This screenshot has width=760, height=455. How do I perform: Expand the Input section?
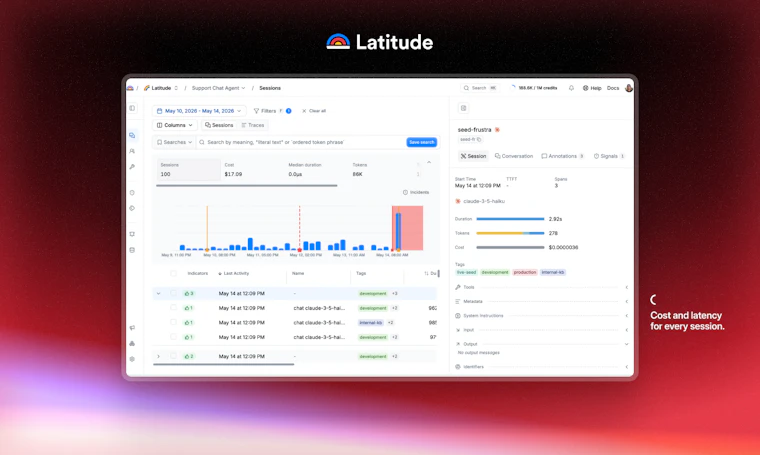tap(542, 330)
